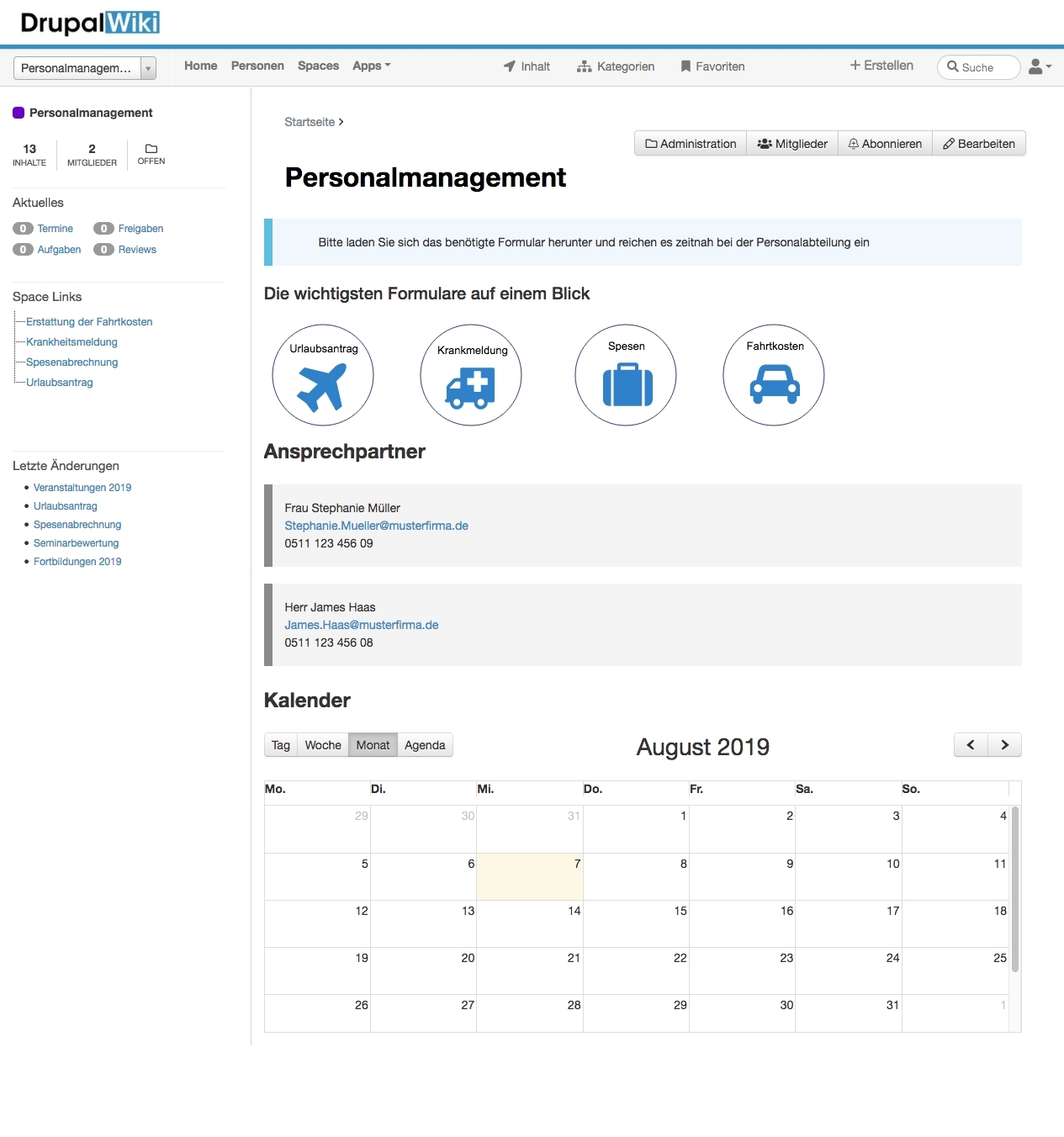Open Kategorien hierarchy in navbar
Screen dimensions: 1064x1137
coord(616,66)
